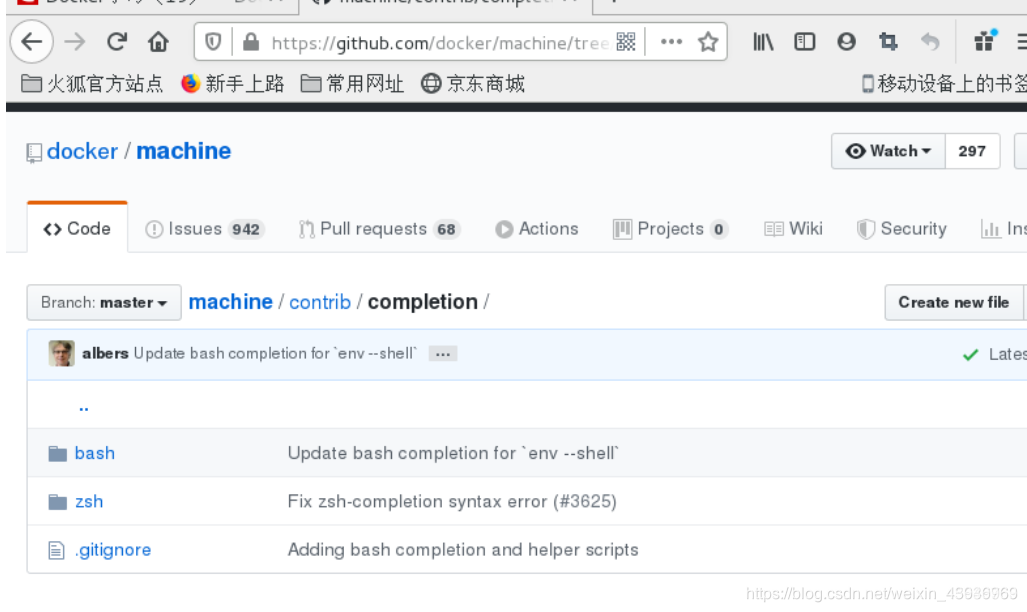This screenshot has width=1027, height=612.
Task: Open the Pull requests 68 tab
Action: pyautogui.click(x=380, y=229)
